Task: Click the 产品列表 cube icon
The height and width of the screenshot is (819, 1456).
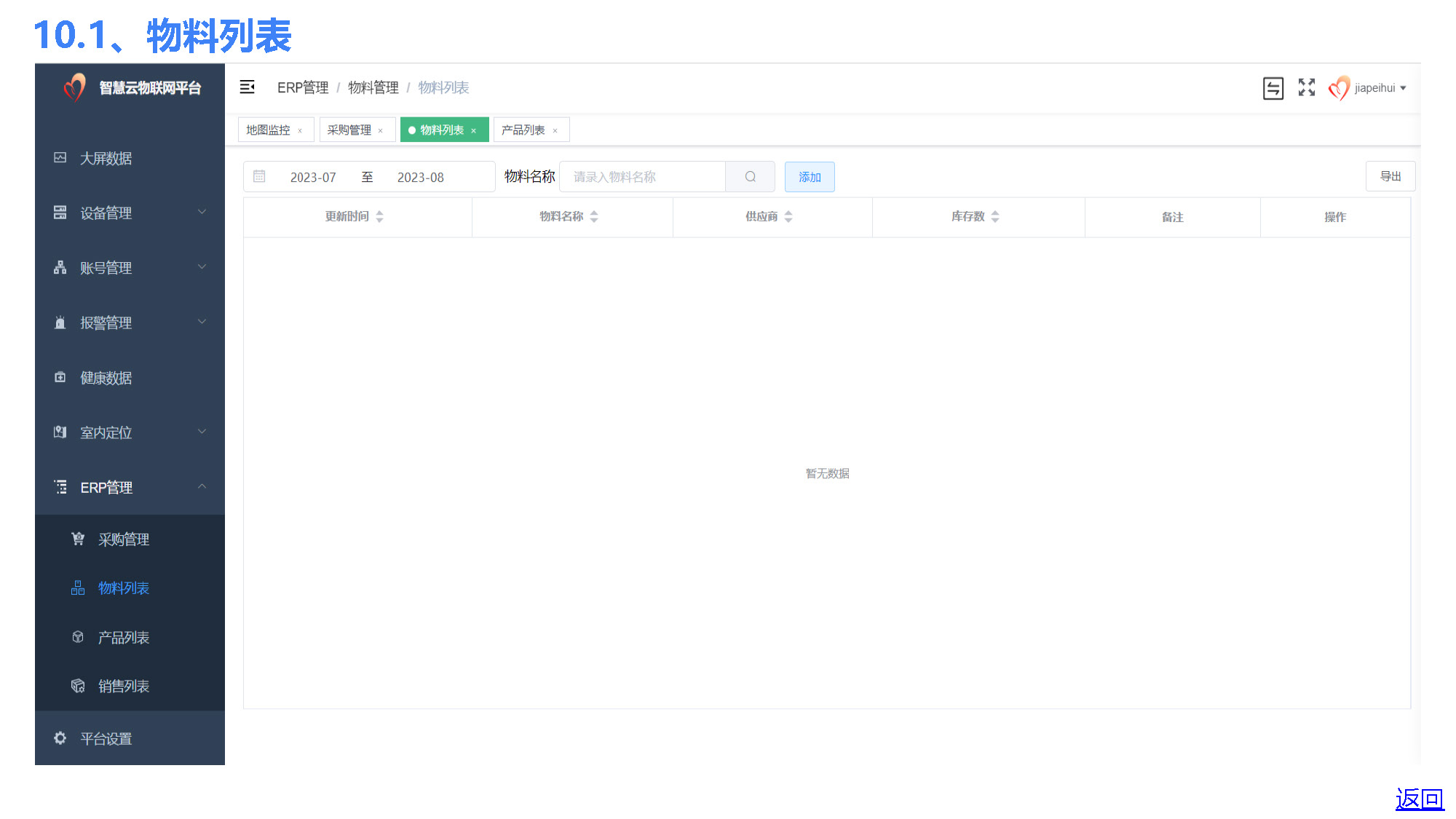Action: pos(78,637)
